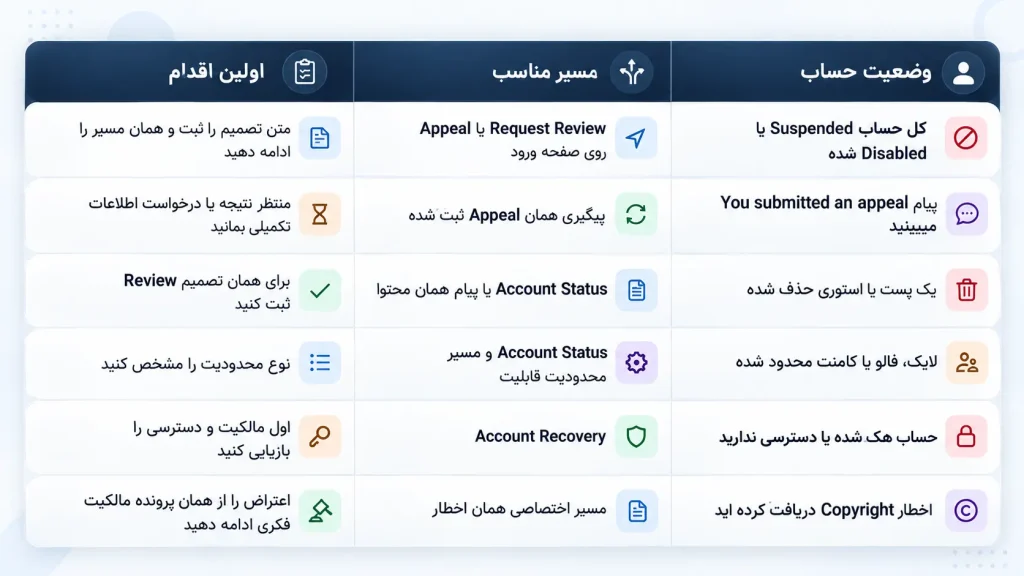Click the green checkmark icon beside Review

click(319, 289)
